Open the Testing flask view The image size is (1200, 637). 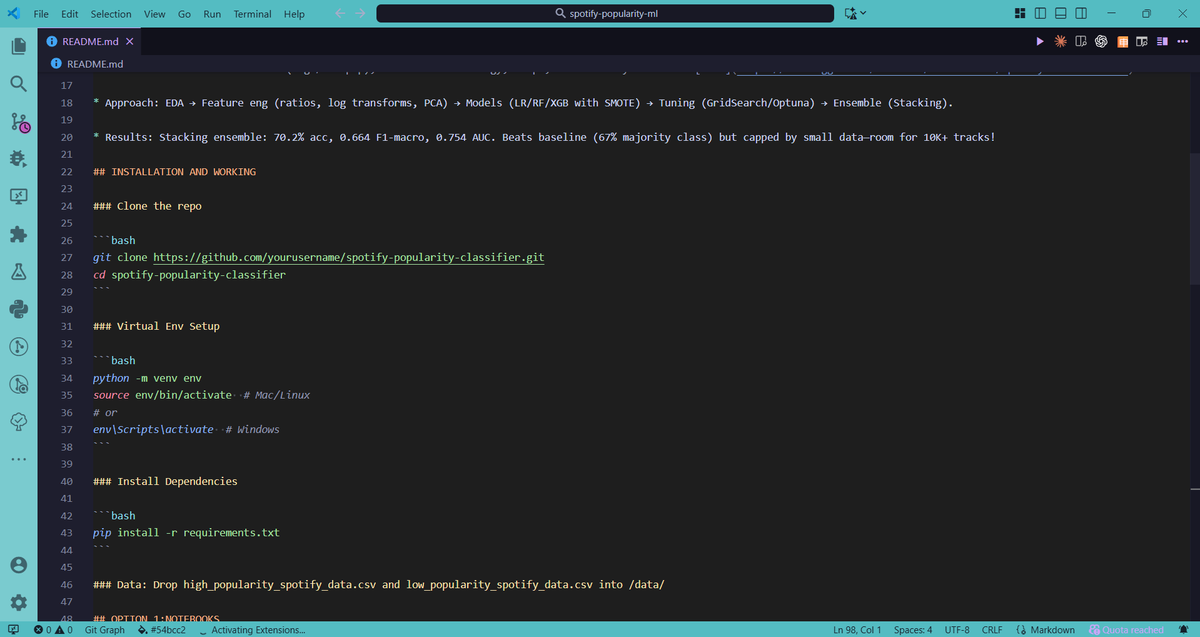(x=18, y=271)
